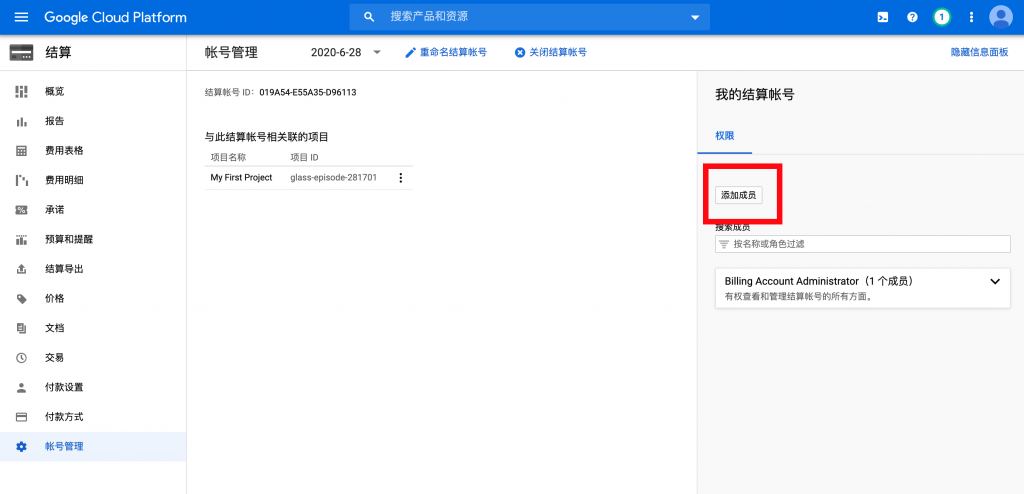Image resolution: width=1024 pixels, height=494 pixels.
Task: Open the hamburger navigation menu
Action: pyautogui.click(x=22, y=17)
